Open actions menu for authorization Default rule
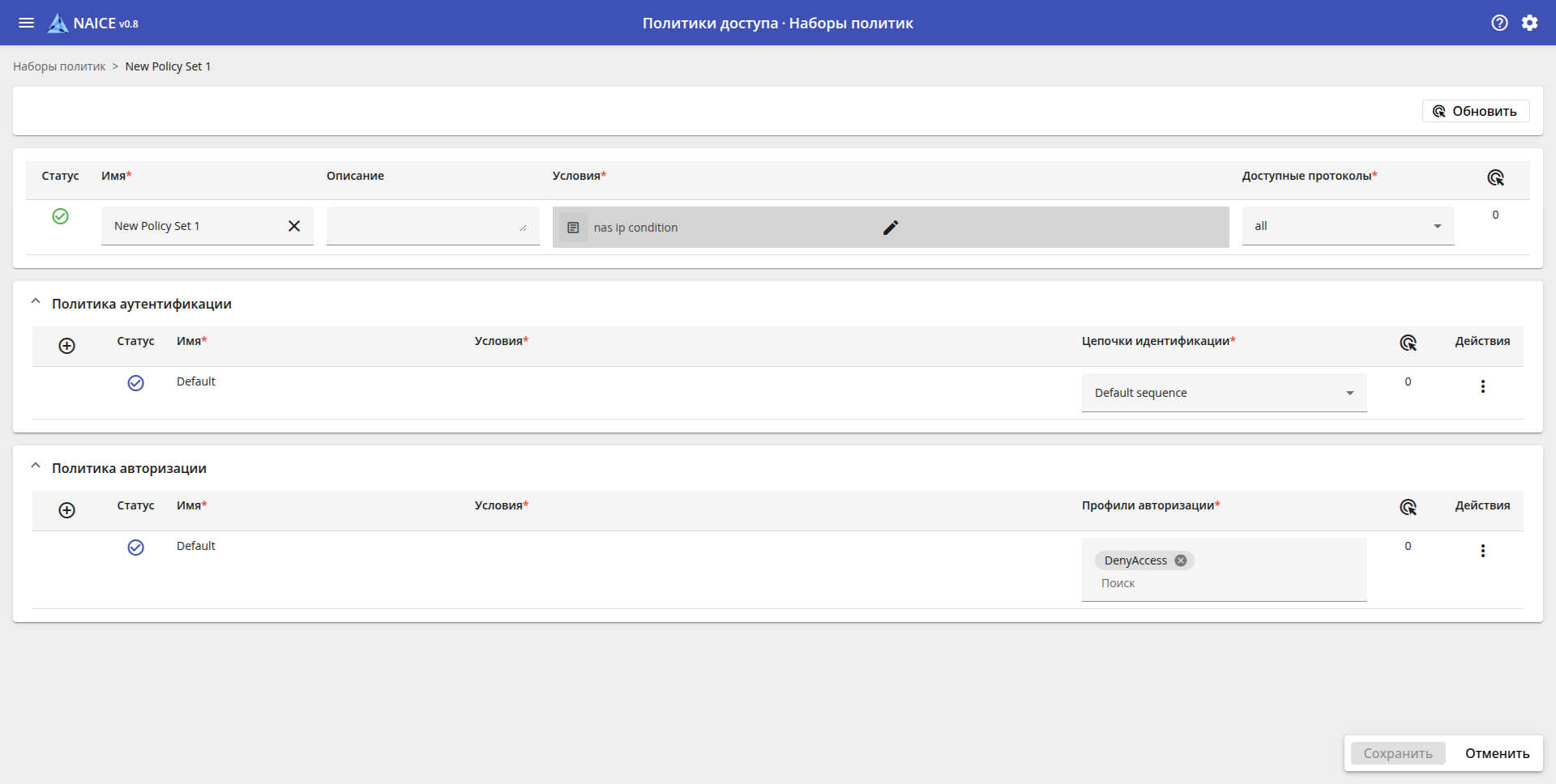Image resolution: width=1556 pixels, height=784 pixels. 1482,552
